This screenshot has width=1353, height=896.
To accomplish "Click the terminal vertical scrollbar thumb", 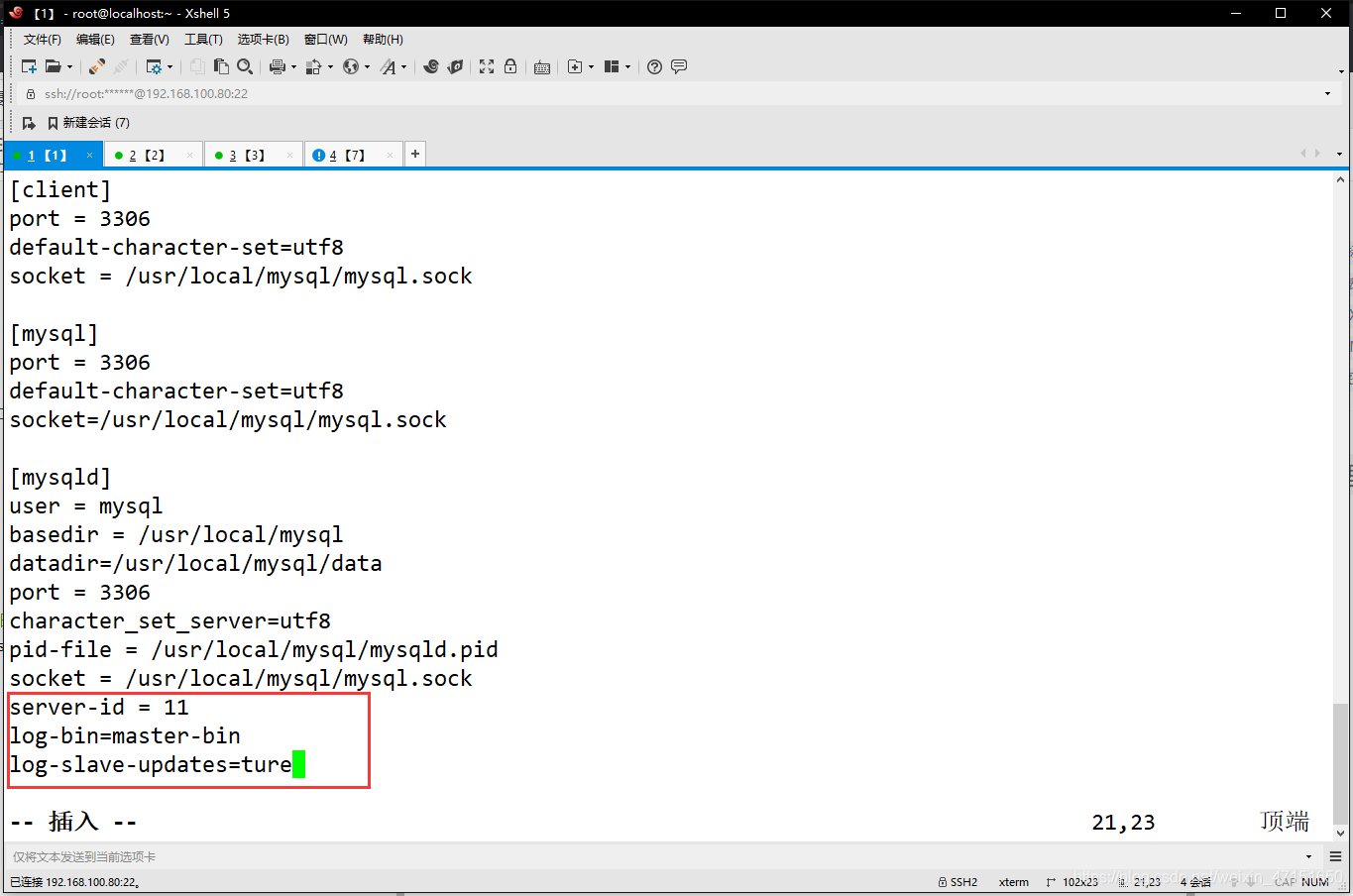I will pyautogui.click(x=1340, y=763).
